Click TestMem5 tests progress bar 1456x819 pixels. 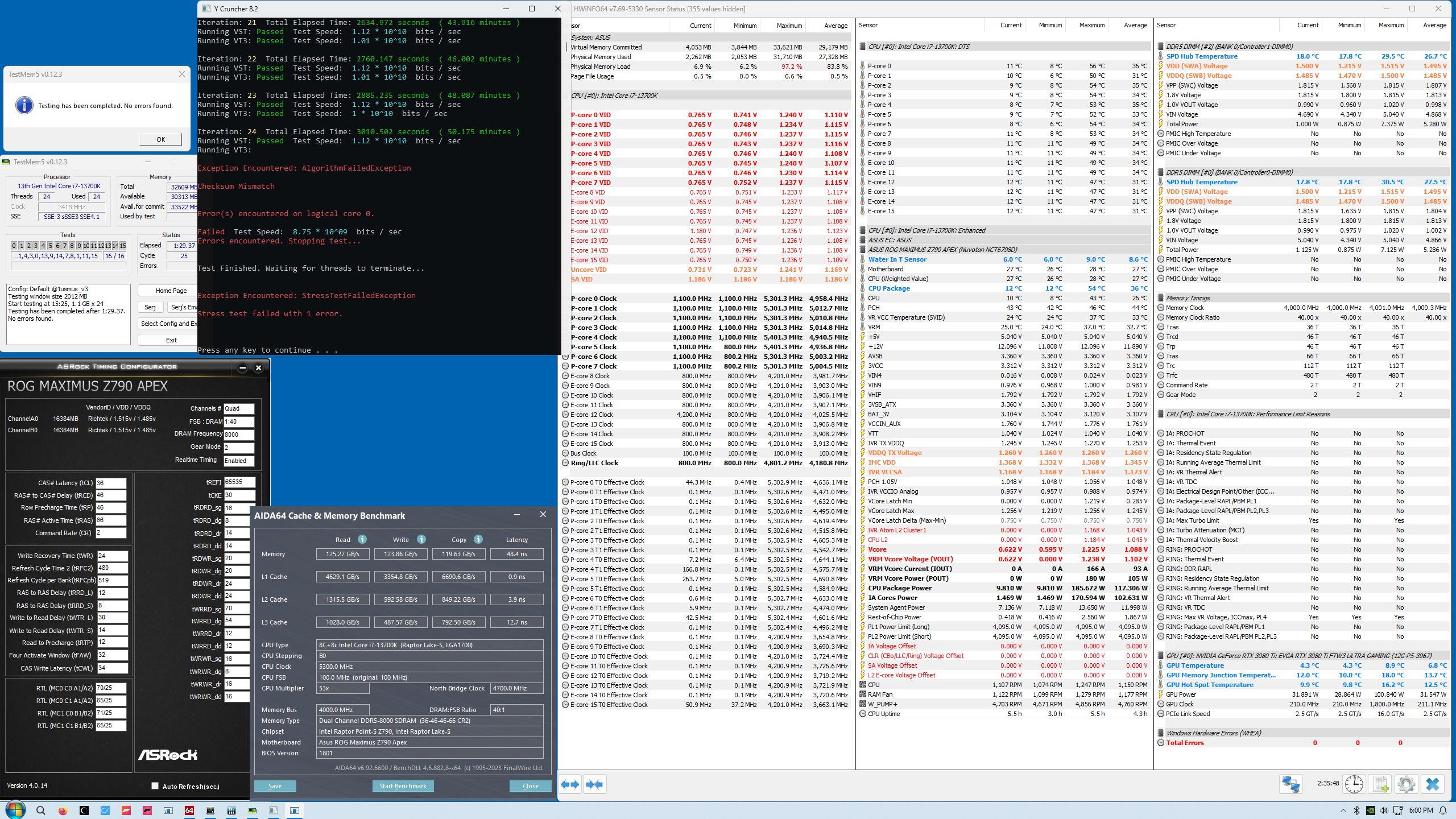(x=68, y=266)
